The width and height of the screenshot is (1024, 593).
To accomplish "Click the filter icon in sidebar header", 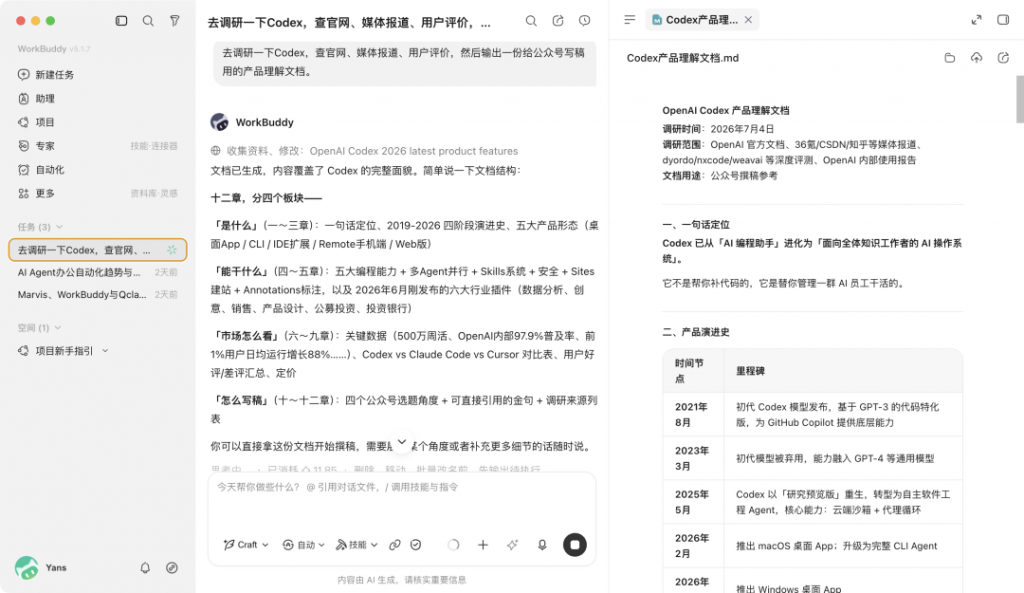I will coord(174,21).
